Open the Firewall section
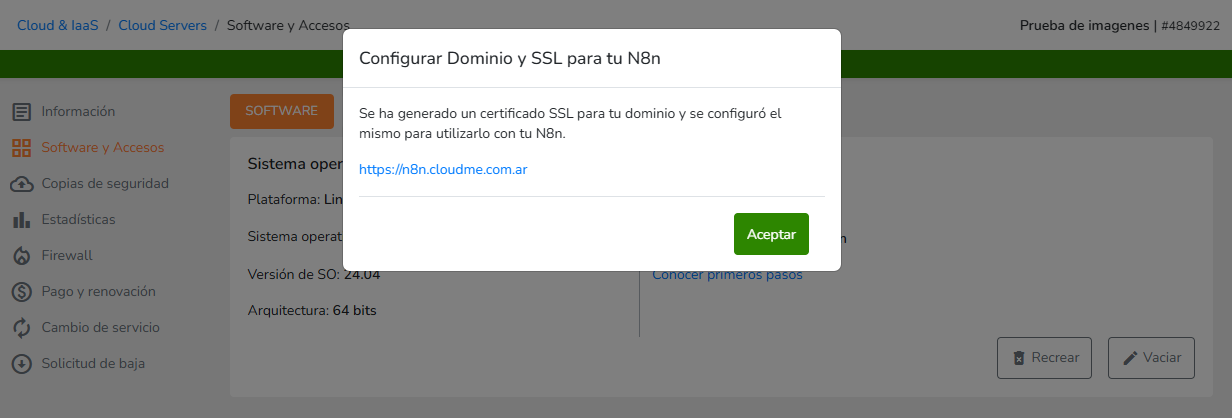 click(x=67, y=255)
